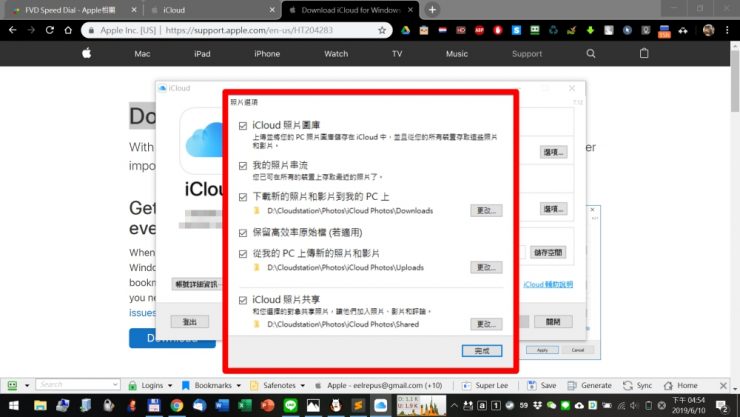
Task: Disable the iCloud 照片共享 checkbox
Action: tap(243, 300)
